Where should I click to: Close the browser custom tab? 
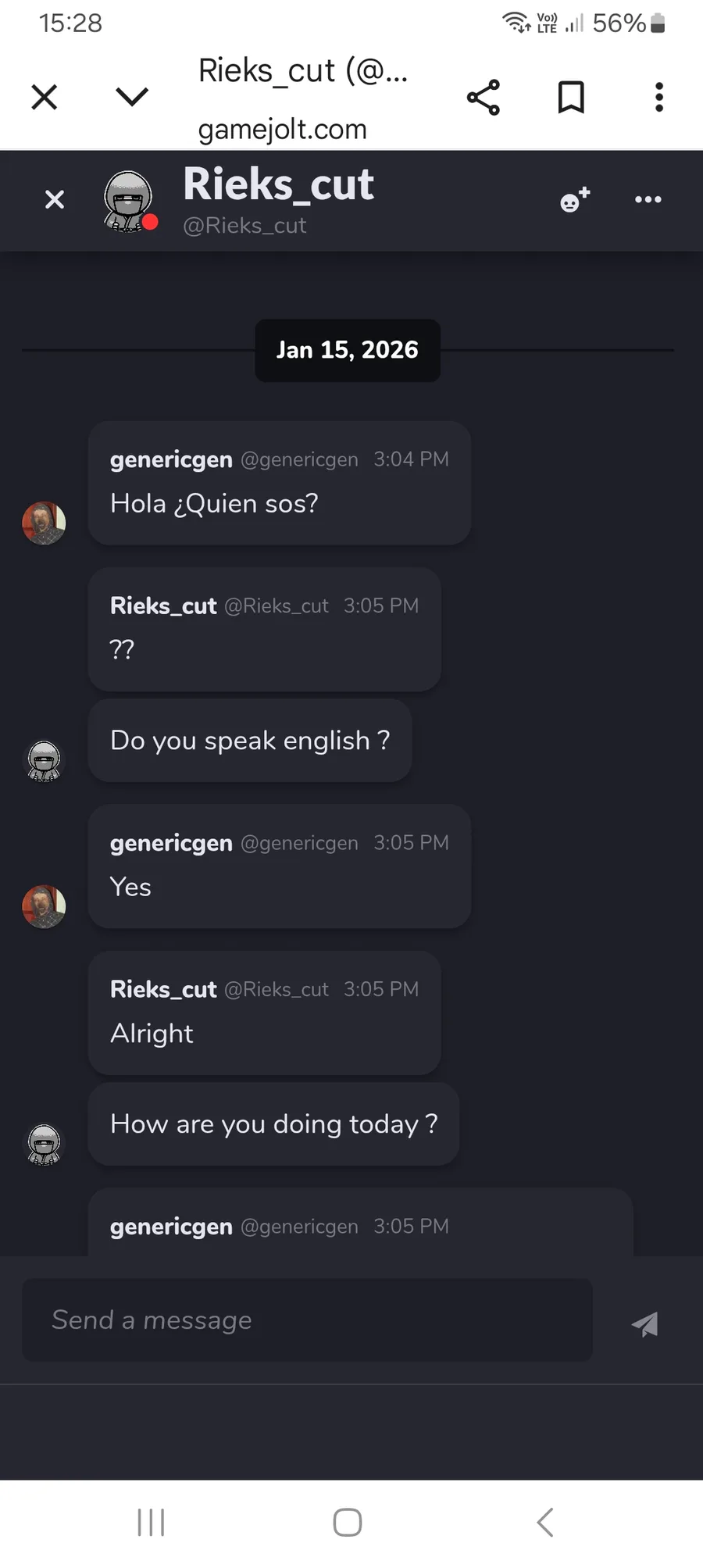(45, 97)
